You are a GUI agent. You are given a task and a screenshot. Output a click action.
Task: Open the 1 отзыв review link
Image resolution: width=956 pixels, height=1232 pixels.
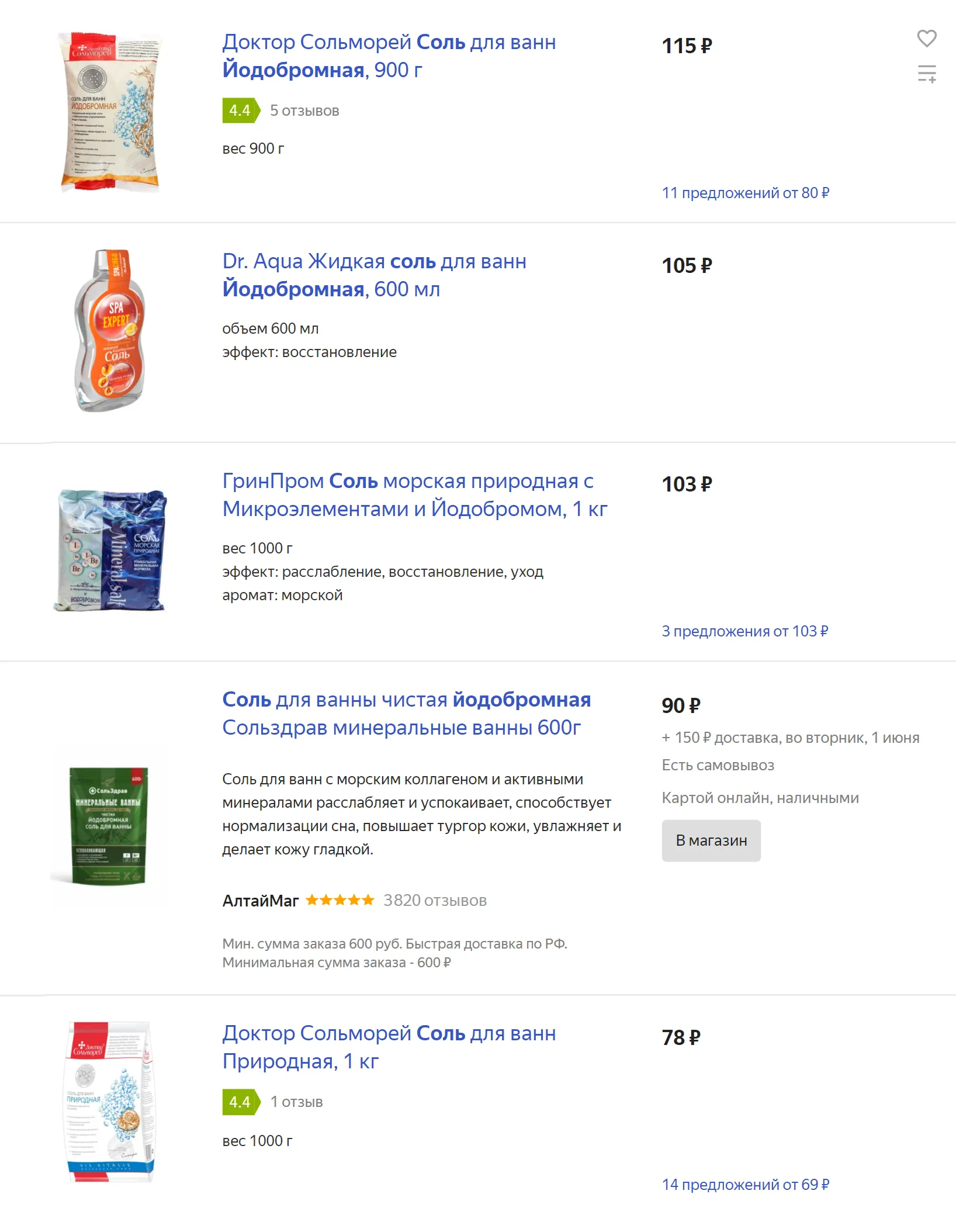point(296,1102)
